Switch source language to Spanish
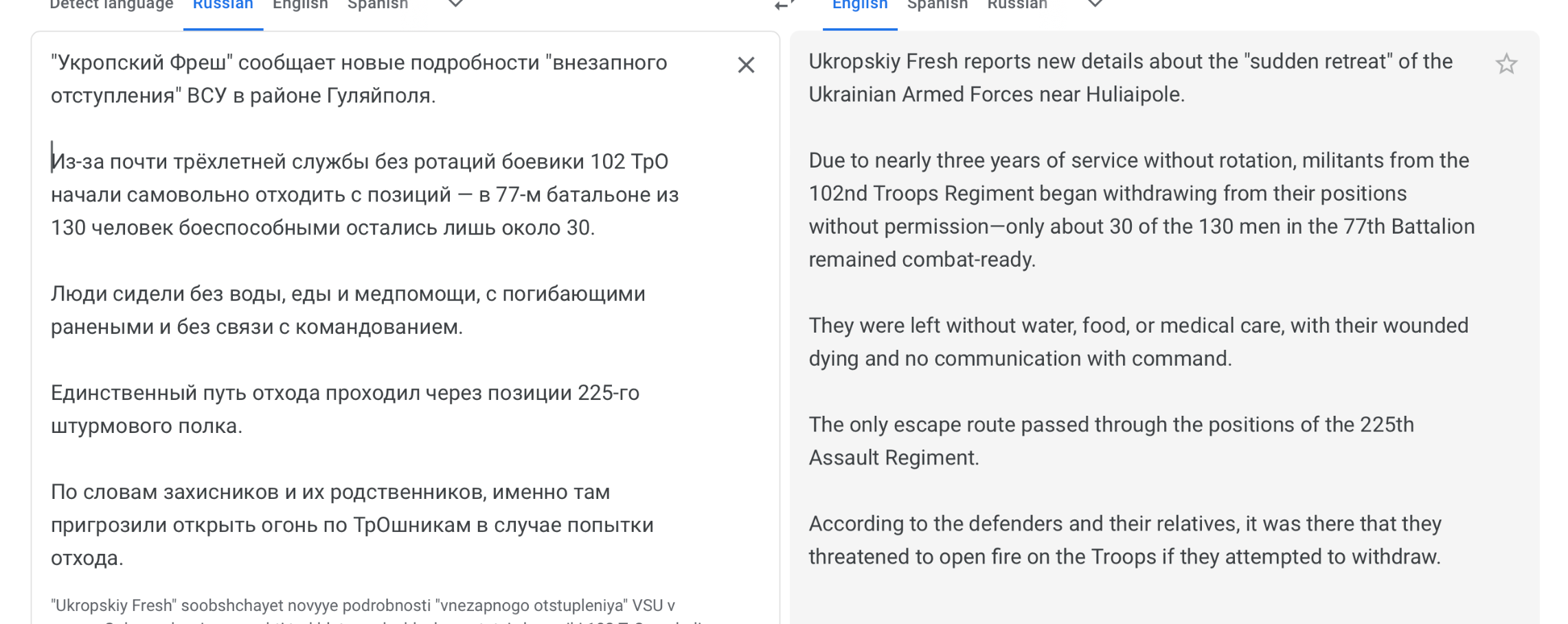Image resolution: width=1568 pixels, height=624 pixels. tap(378, 5)
